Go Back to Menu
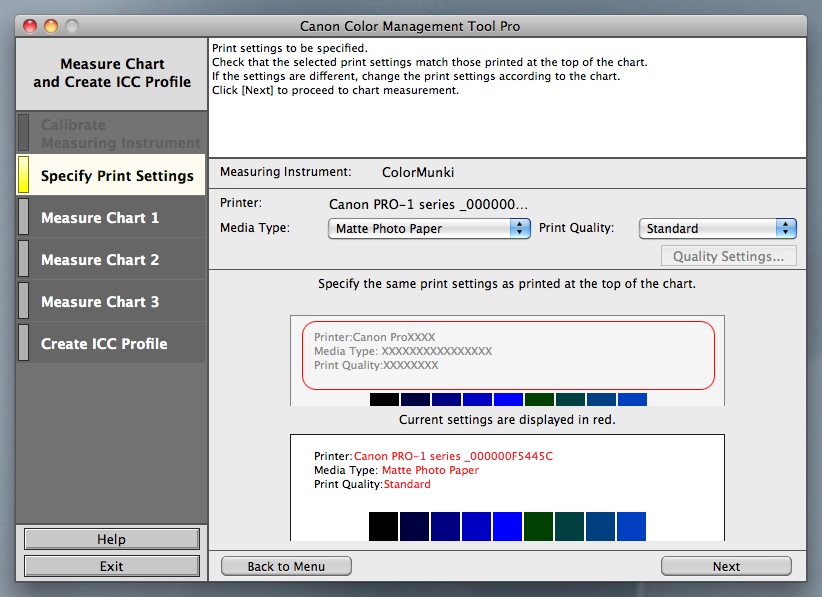 286,566
